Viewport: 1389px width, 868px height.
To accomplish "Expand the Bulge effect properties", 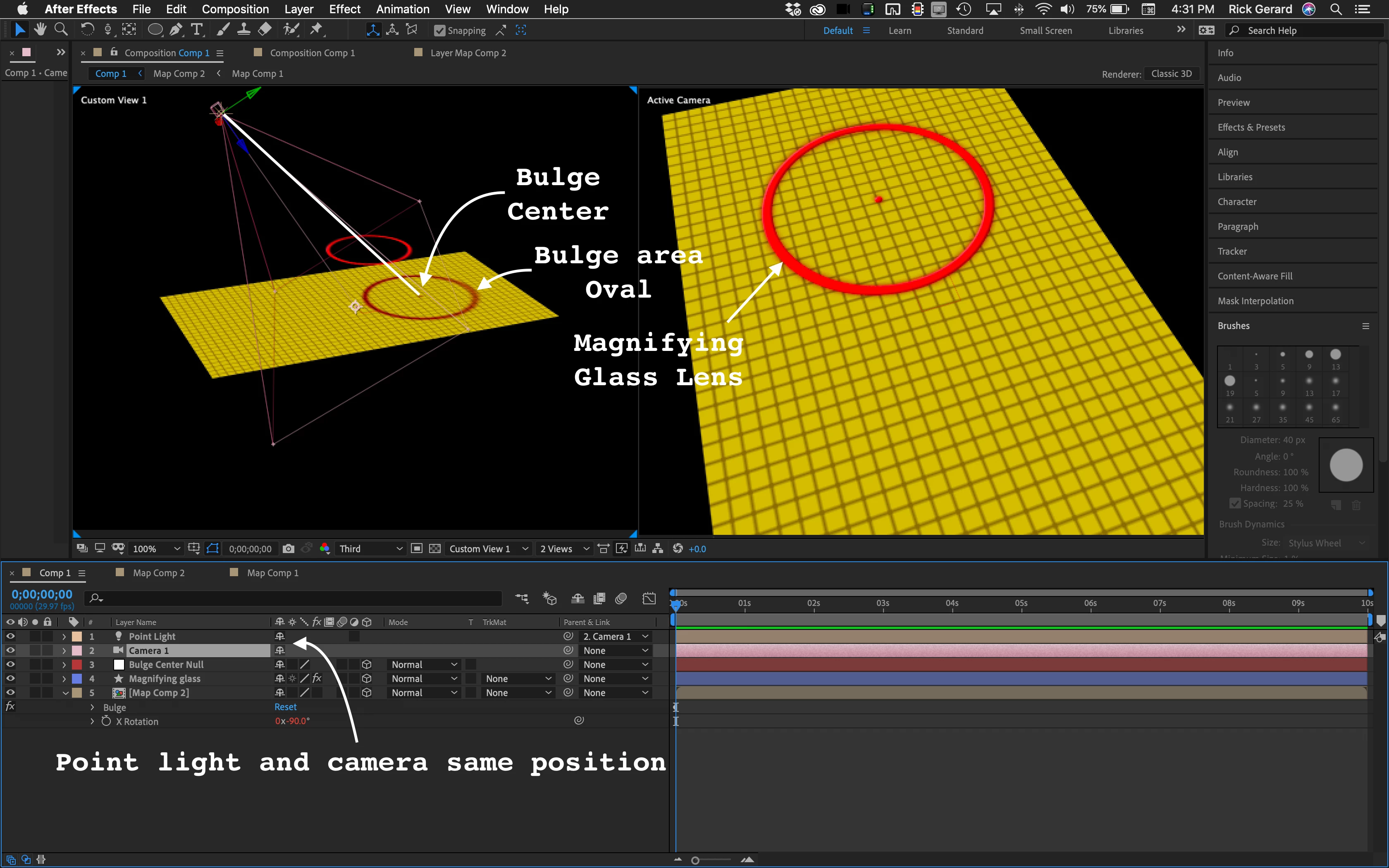I will [x=93, y=707].
